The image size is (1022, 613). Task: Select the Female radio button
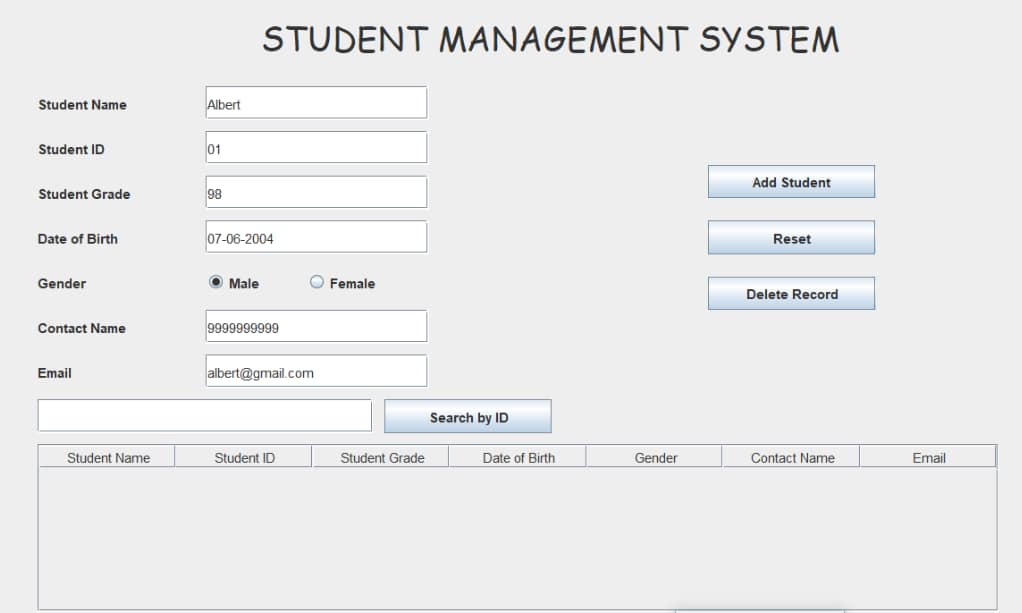click(317, 283)
